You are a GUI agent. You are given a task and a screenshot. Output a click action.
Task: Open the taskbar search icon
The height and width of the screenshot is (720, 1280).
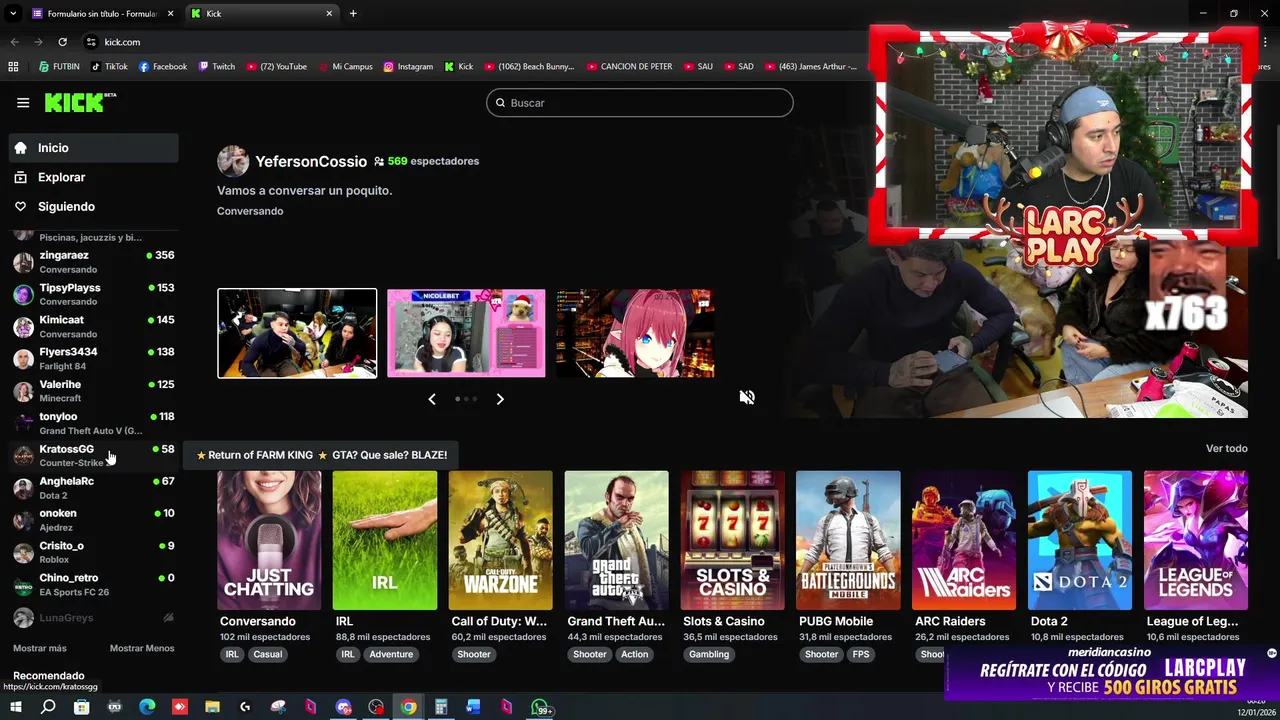[x=48, y=707]
